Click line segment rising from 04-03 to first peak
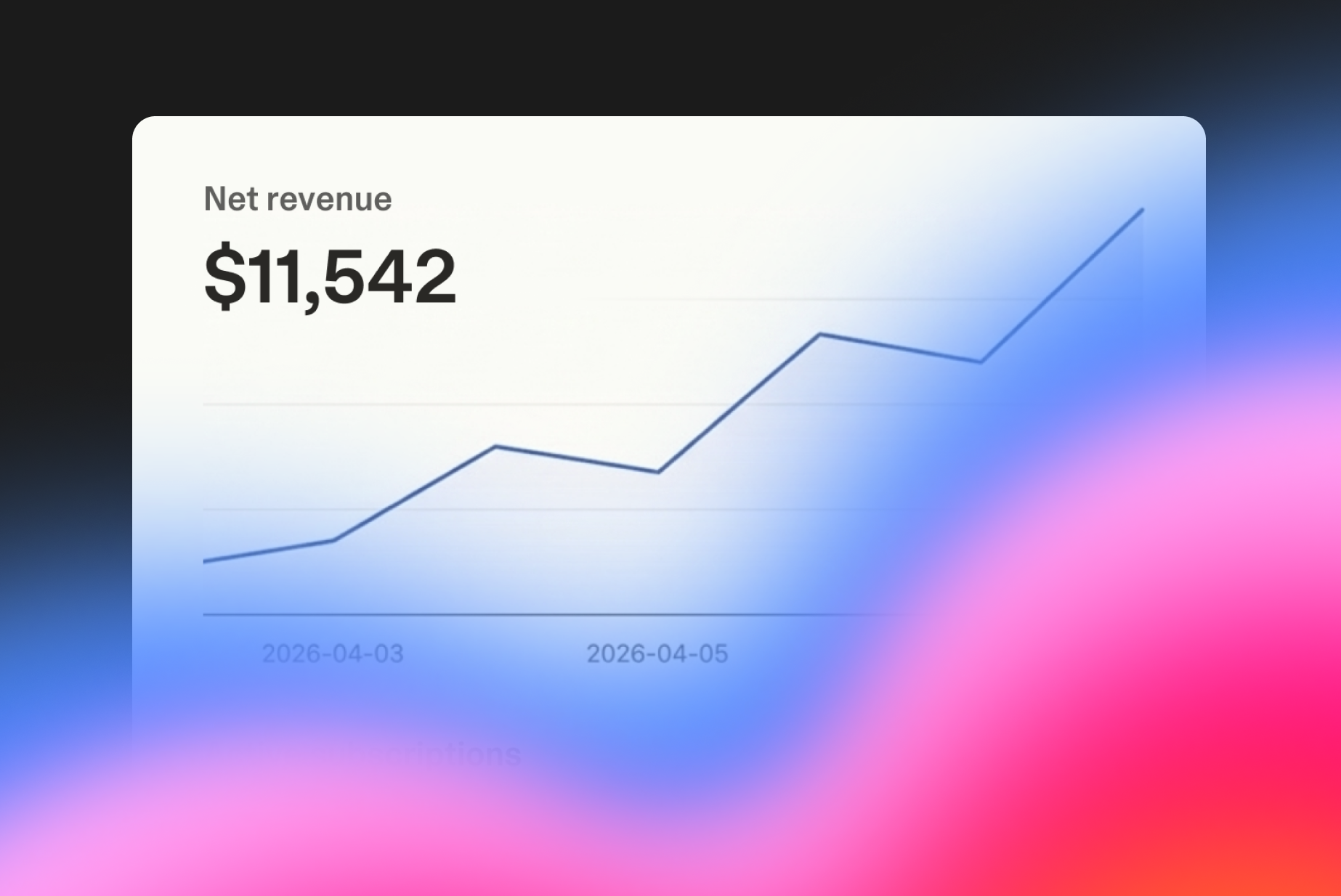Screen dimensions: 1341x896 [414, 493]
